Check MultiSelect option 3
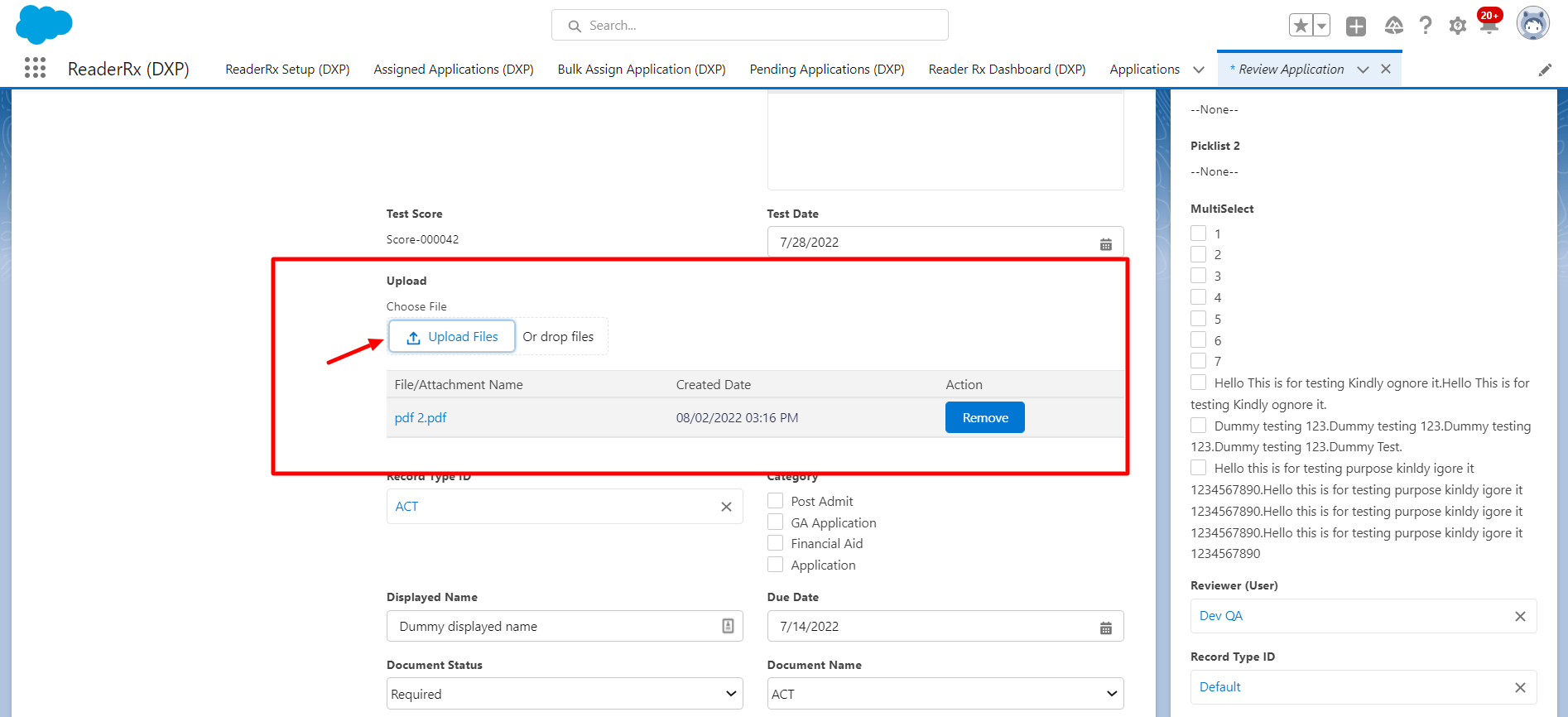This screenshot has width=1568, height=717. (x=1198, y=276)
